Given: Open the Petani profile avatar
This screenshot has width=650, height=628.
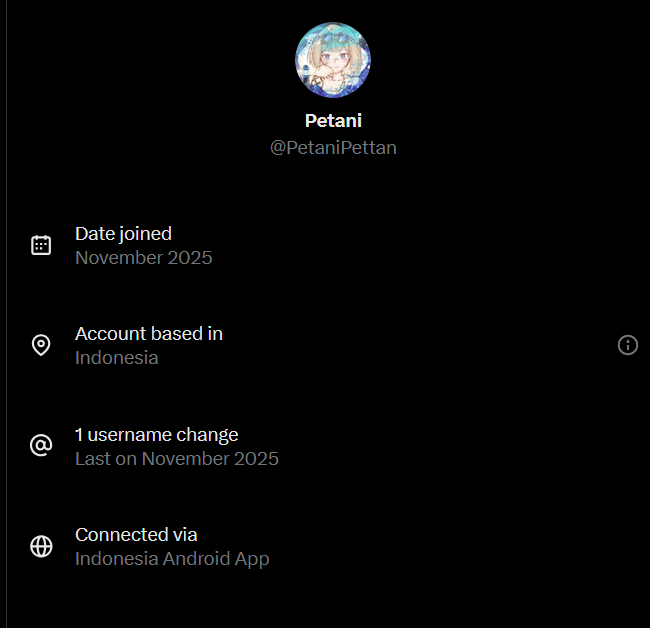Looking at the screenshot, I should [x=333, y=60].
